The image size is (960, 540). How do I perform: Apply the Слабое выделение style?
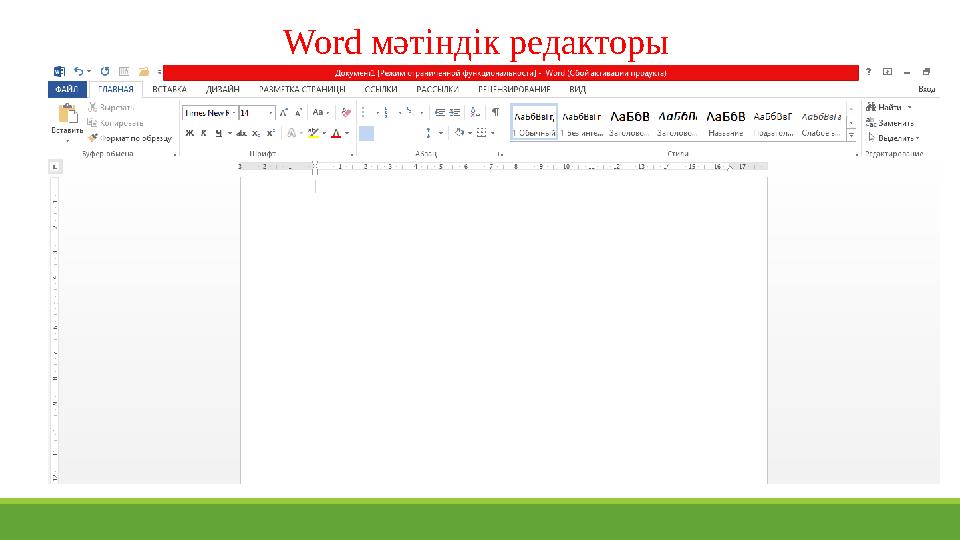[822, 122]
